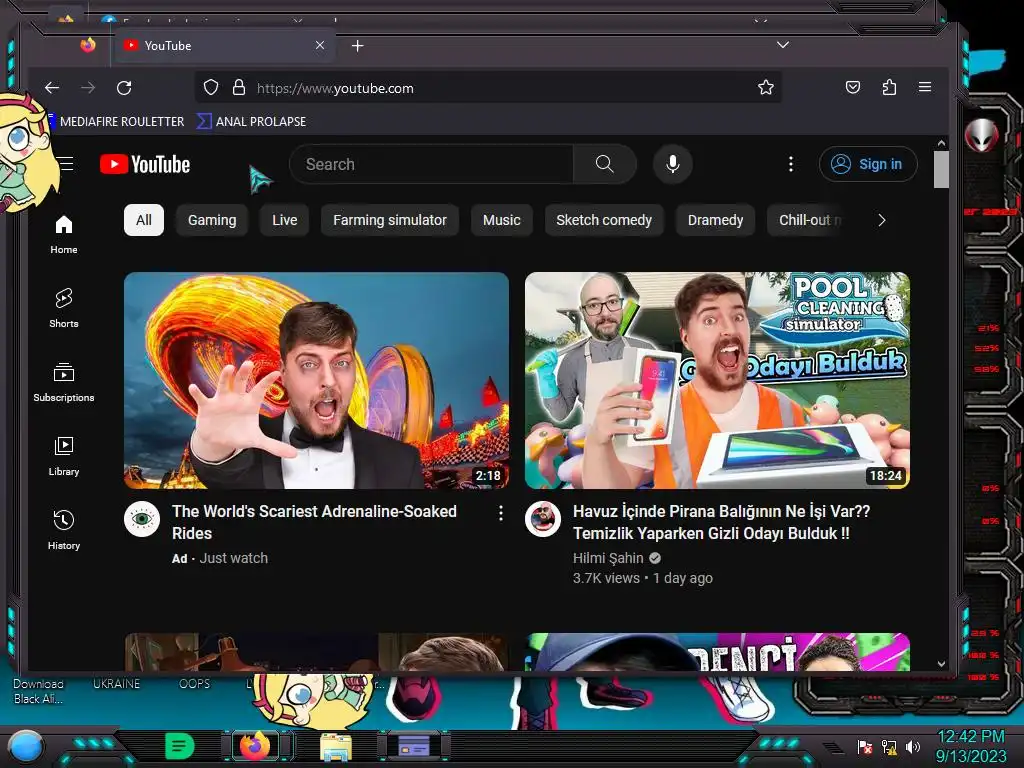
Task: Click the padlock site info icon
Action: point(239,88)
